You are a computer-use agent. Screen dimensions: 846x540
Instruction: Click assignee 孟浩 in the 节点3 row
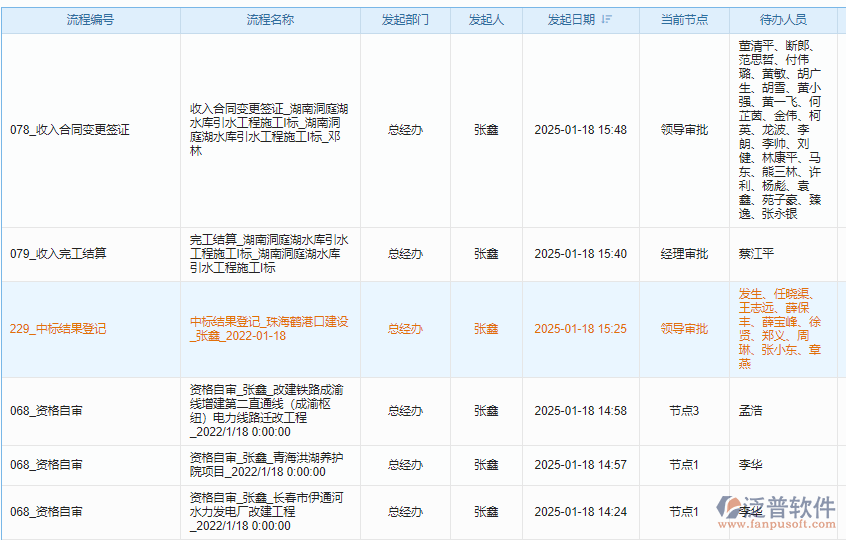[x=750, y=410]
